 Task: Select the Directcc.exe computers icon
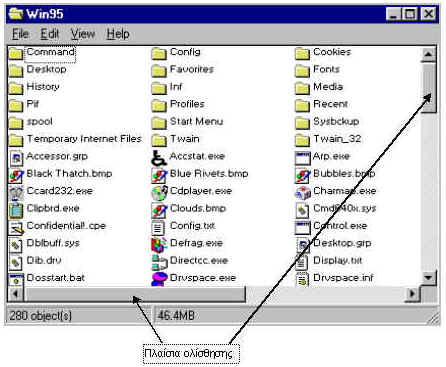[159, 262]
